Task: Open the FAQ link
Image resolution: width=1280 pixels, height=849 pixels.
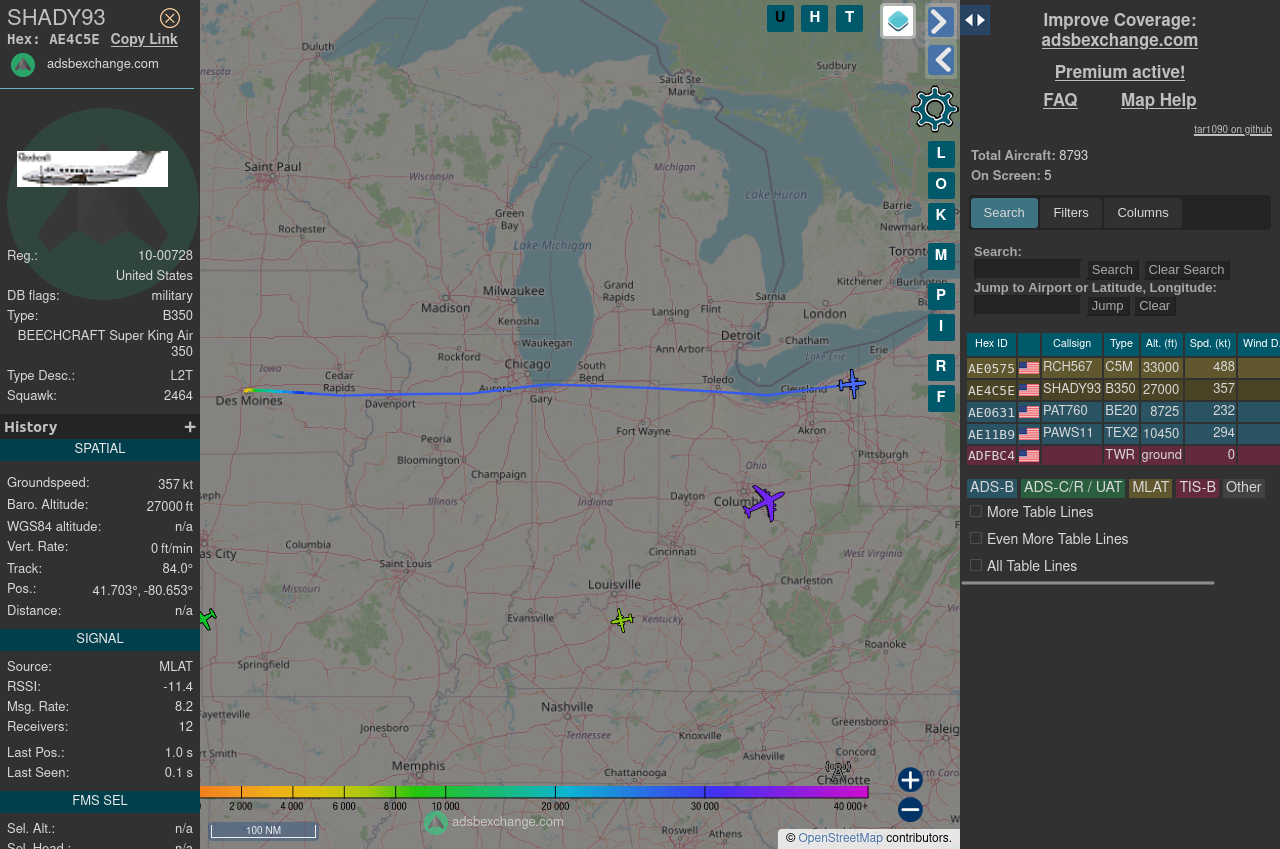Action: pos(1060,100)
